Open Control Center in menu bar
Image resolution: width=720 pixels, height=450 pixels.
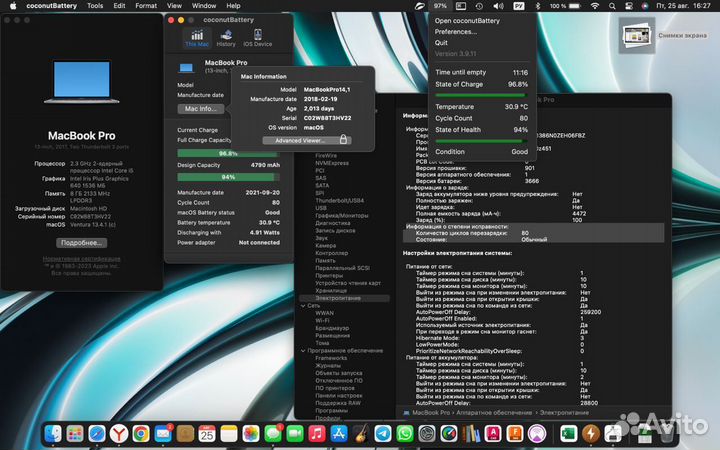(x=629, y=6)
